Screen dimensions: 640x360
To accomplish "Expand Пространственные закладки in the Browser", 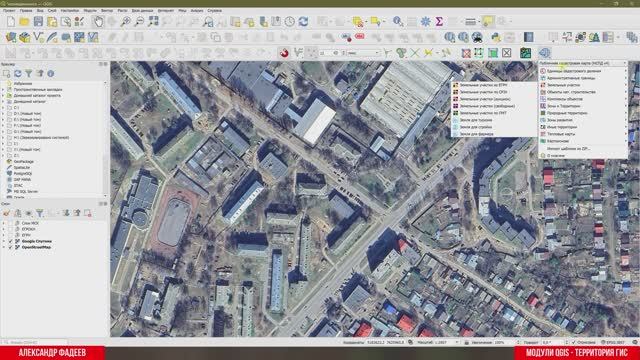I will tap(3, 89).
